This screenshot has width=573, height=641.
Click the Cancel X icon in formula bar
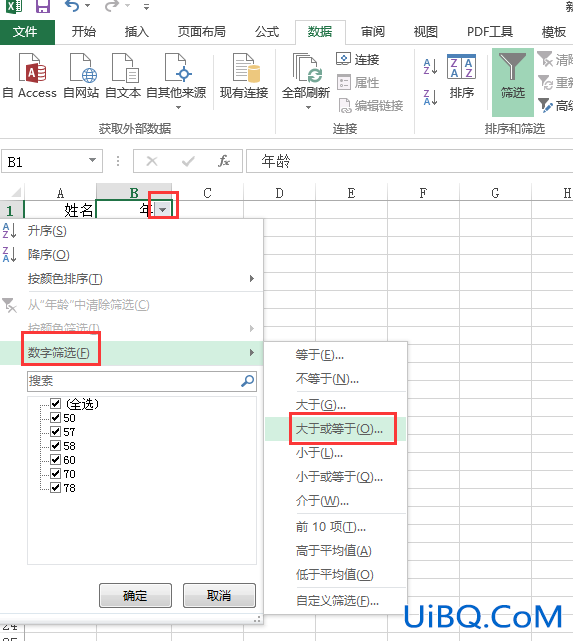click(x=152, y=161)
